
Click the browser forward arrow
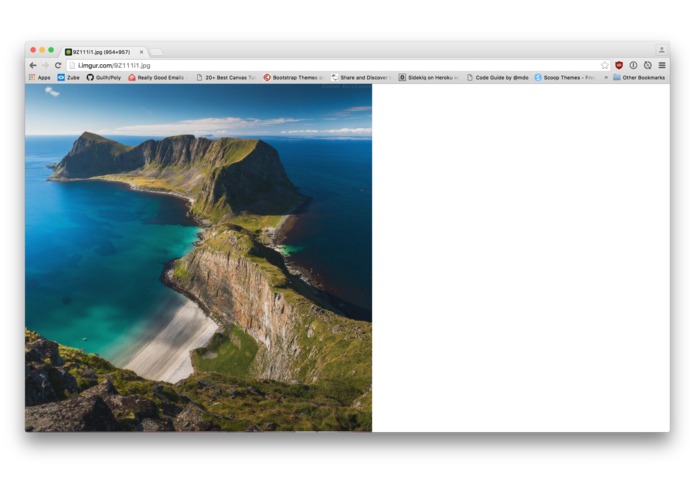pyautogui.click(x=45, y=65)
